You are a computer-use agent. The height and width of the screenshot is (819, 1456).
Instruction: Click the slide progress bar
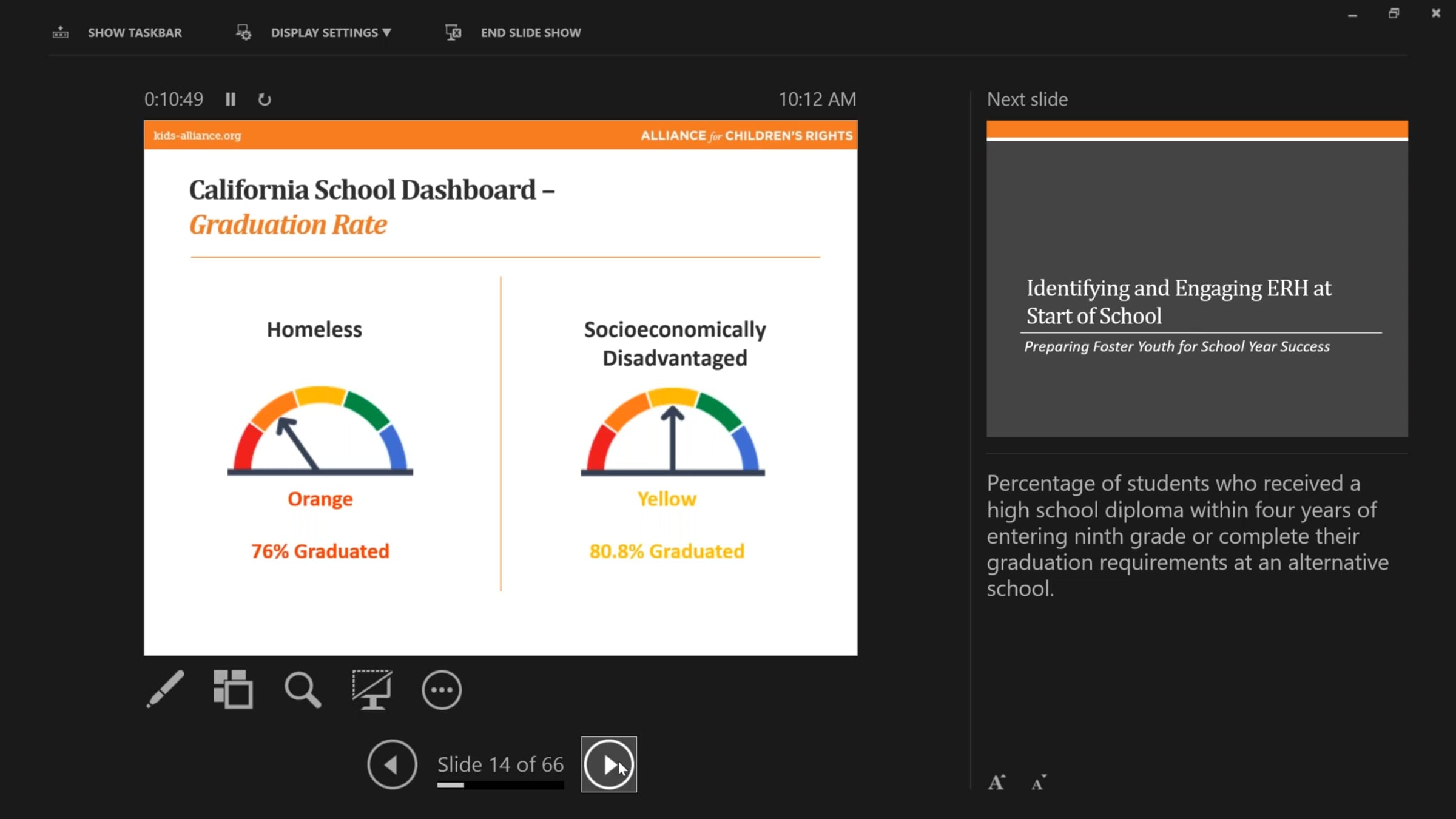[x=500, y=785]
